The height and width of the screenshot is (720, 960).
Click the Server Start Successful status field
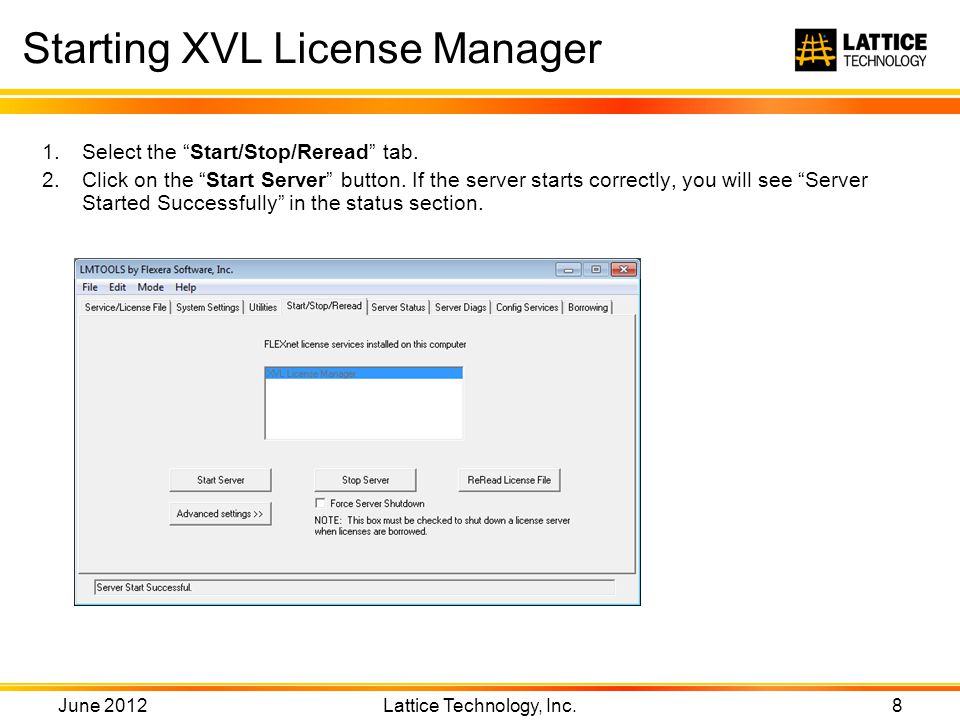(354, 587)
